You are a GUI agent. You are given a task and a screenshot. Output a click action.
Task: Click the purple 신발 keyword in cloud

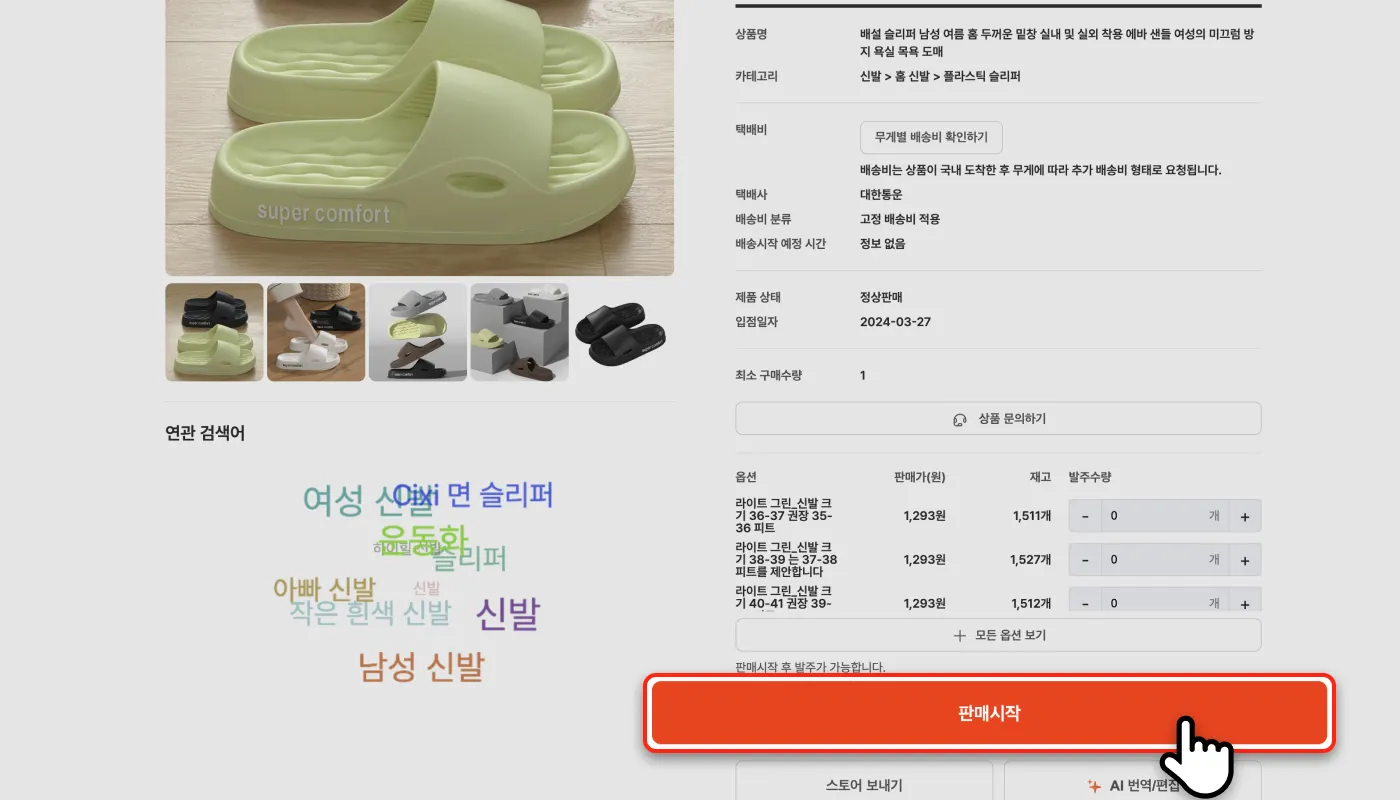click(508, 613)
